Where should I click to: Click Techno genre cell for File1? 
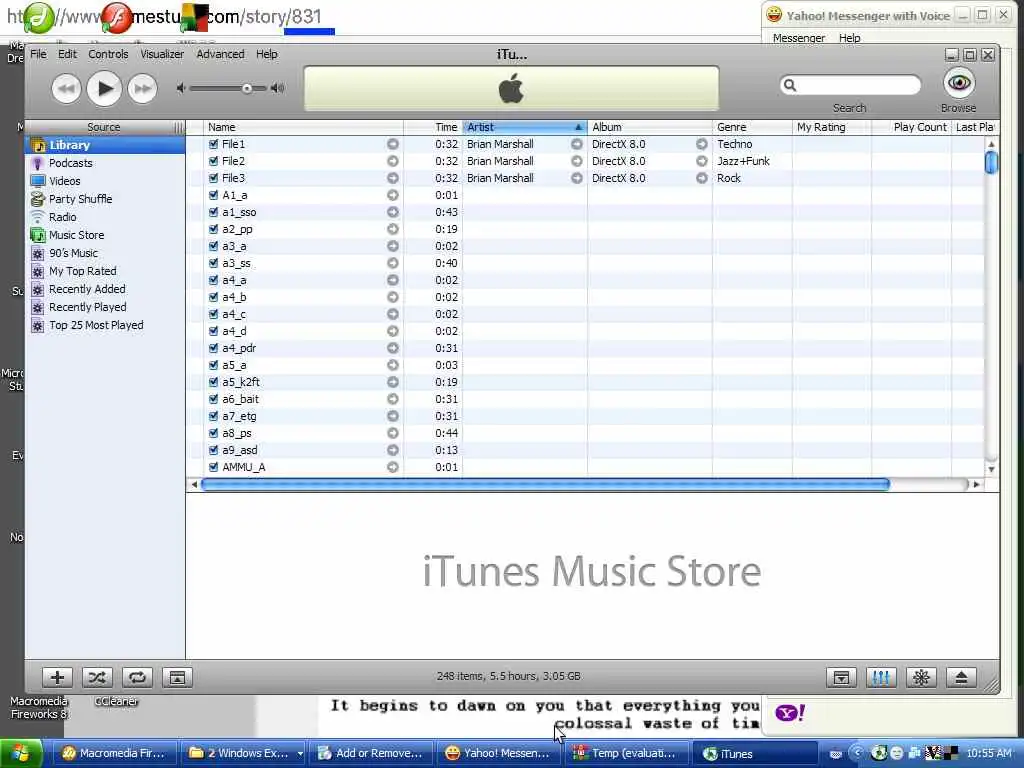coord(752,144)
